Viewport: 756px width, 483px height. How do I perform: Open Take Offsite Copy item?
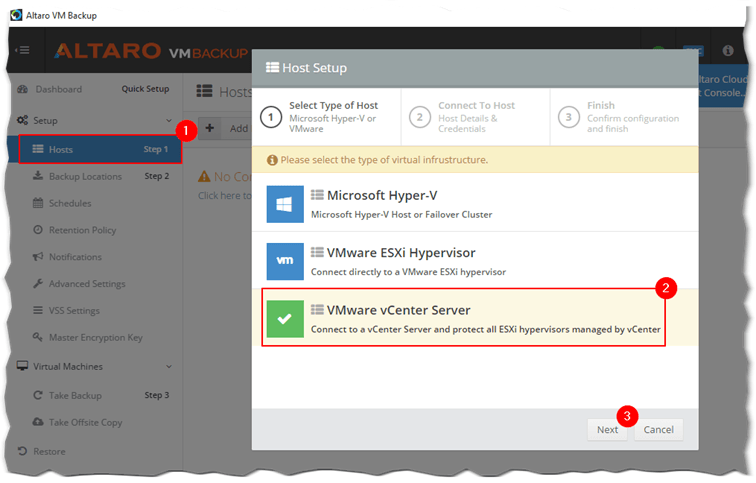[x=85, y=423]
